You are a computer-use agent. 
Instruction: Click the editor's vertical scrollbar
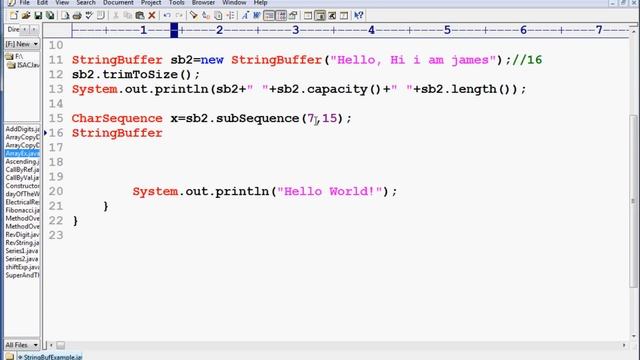coord(633,185)
